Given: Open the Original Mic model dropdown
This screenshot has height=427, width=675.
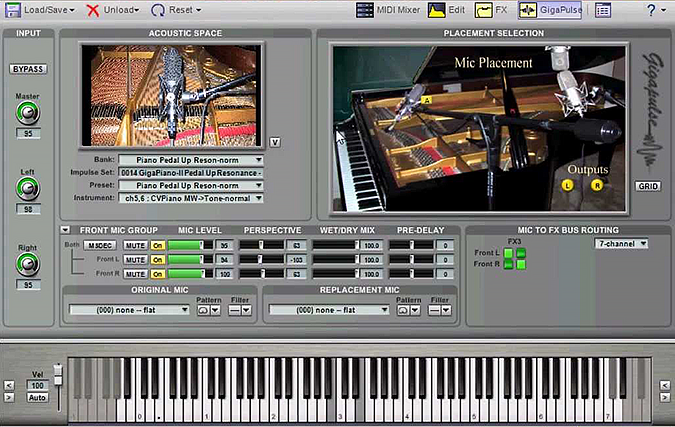Looking at the screenshot, I should [x=130, y=310].
